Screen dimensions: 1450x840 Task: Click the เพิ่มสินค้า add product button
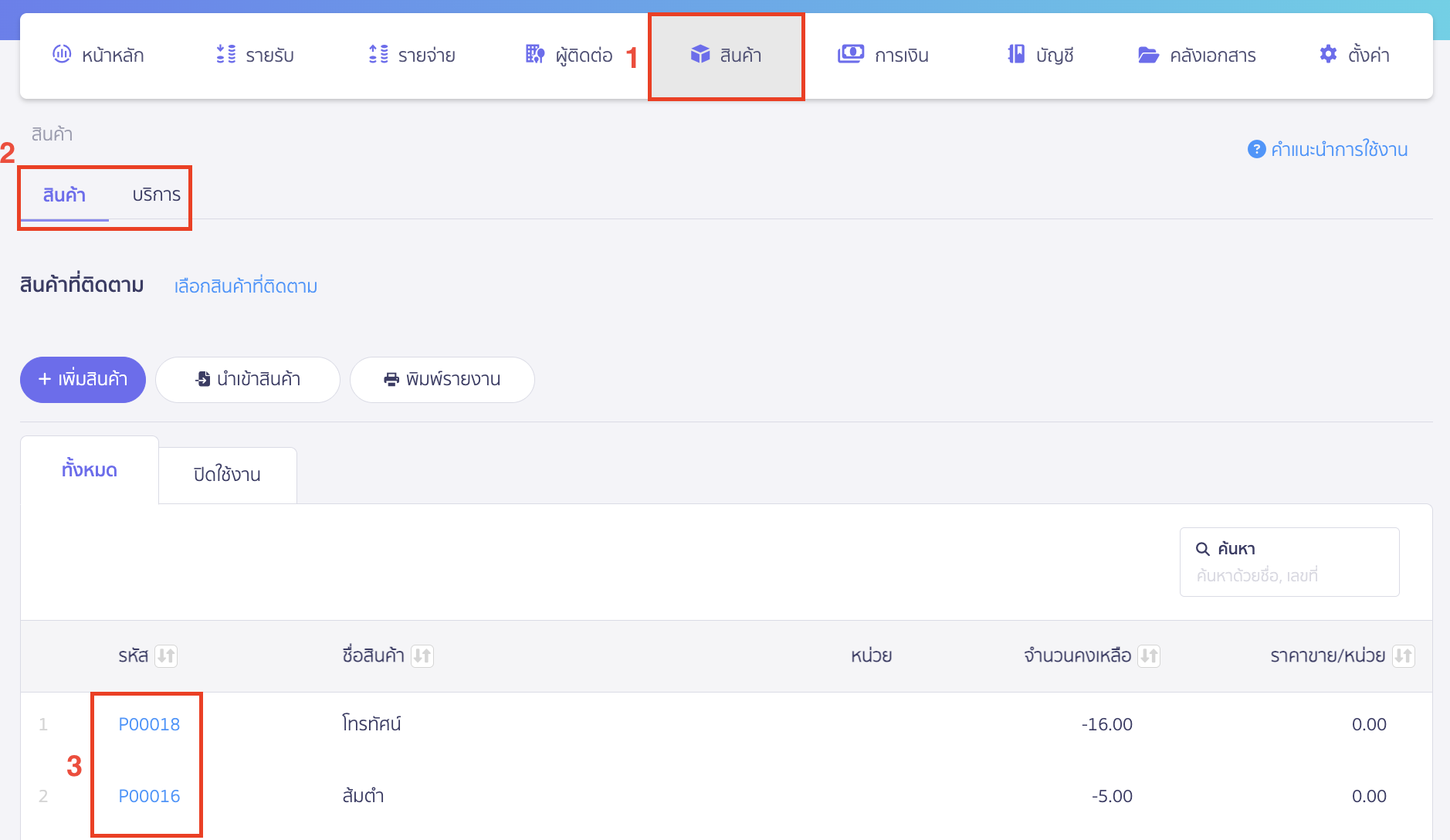[x=83, y=379]
